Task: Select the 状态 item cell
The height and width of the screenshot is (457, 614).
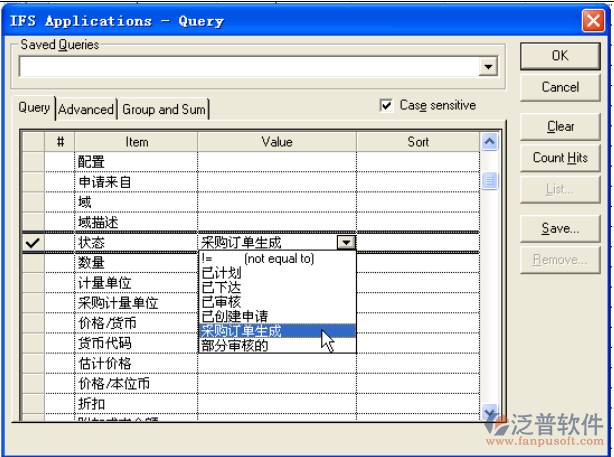Action: 136,243
